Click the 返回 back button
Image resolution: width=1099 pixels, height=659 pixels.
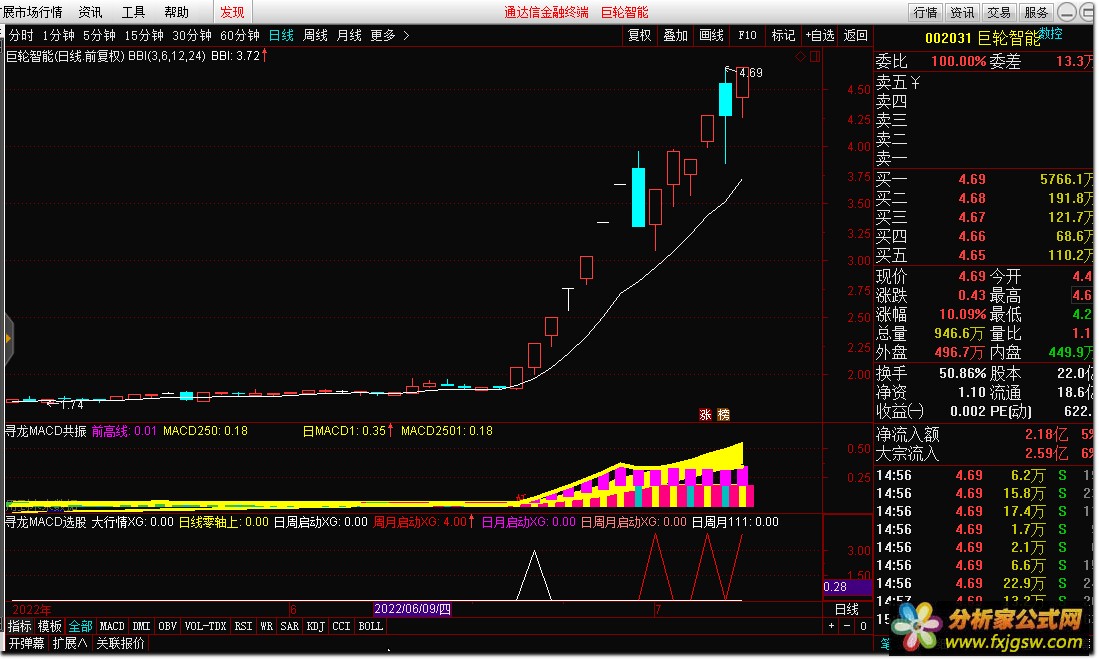[856, 35]
